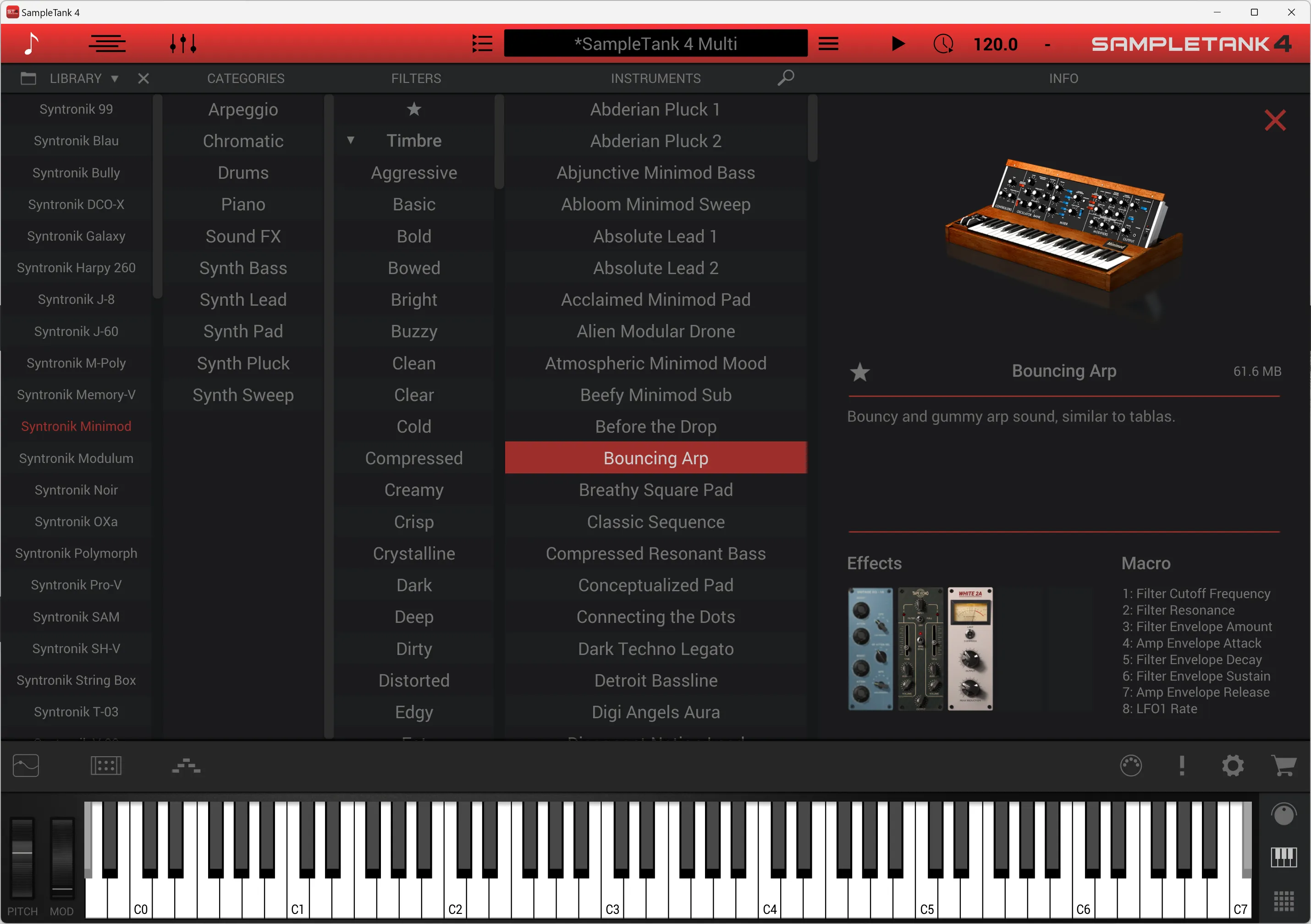Click the *SampleTank 4 Multi name display
The image size is (1311, 924).
655,44
